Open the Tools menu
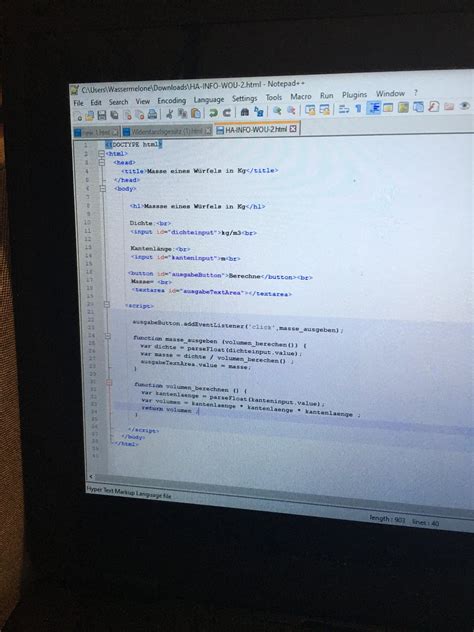The width and height of the screenshot is (474, 632). click(x=274, y=97)
